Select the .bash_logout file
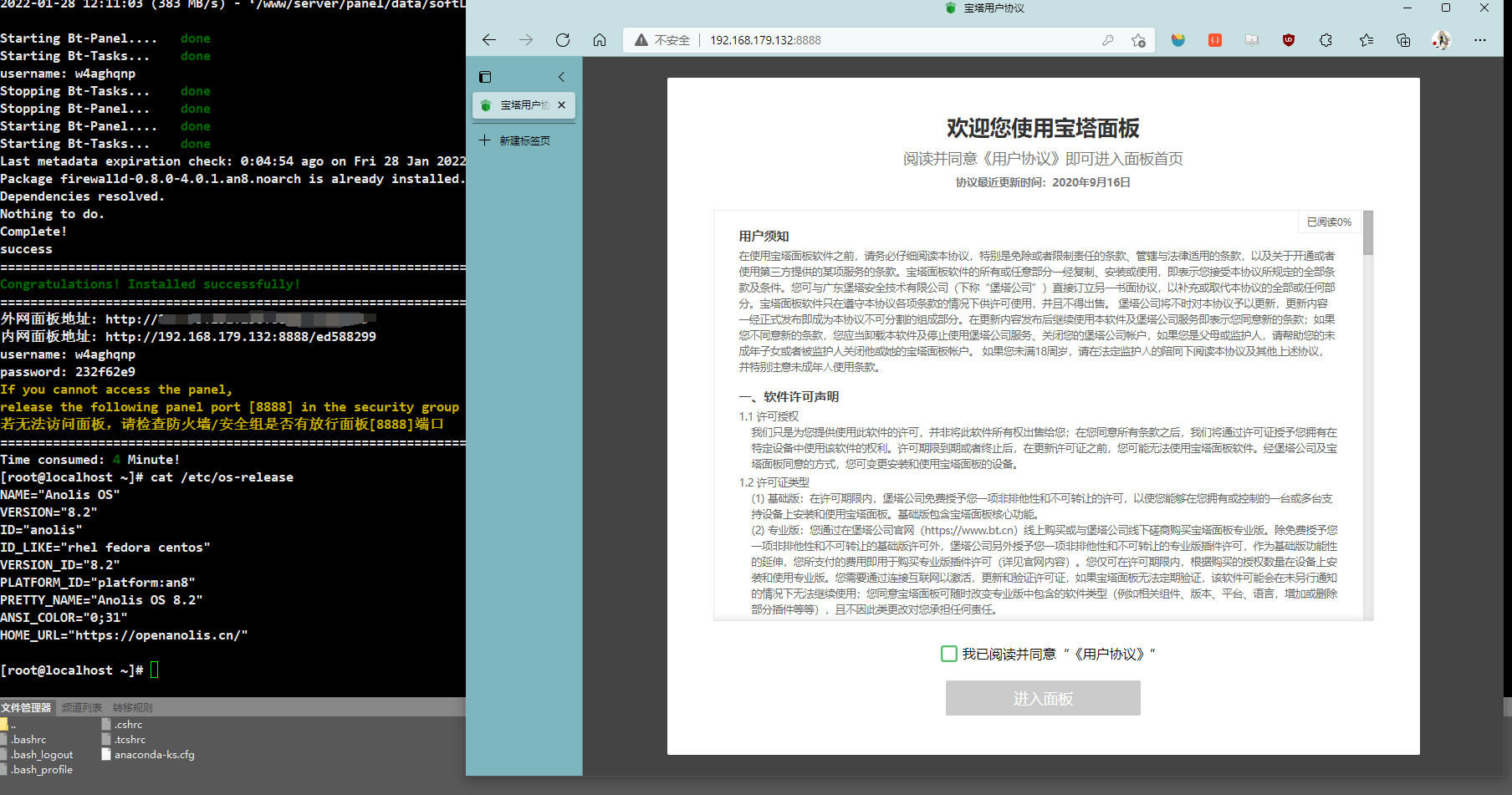The width and height of the screenshot is (1512, 795). 37,755
